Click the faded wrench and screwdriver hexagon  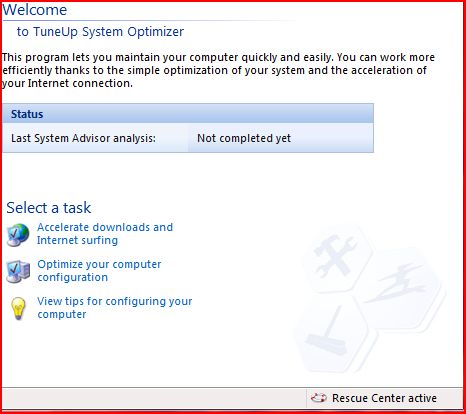(337, 257)
